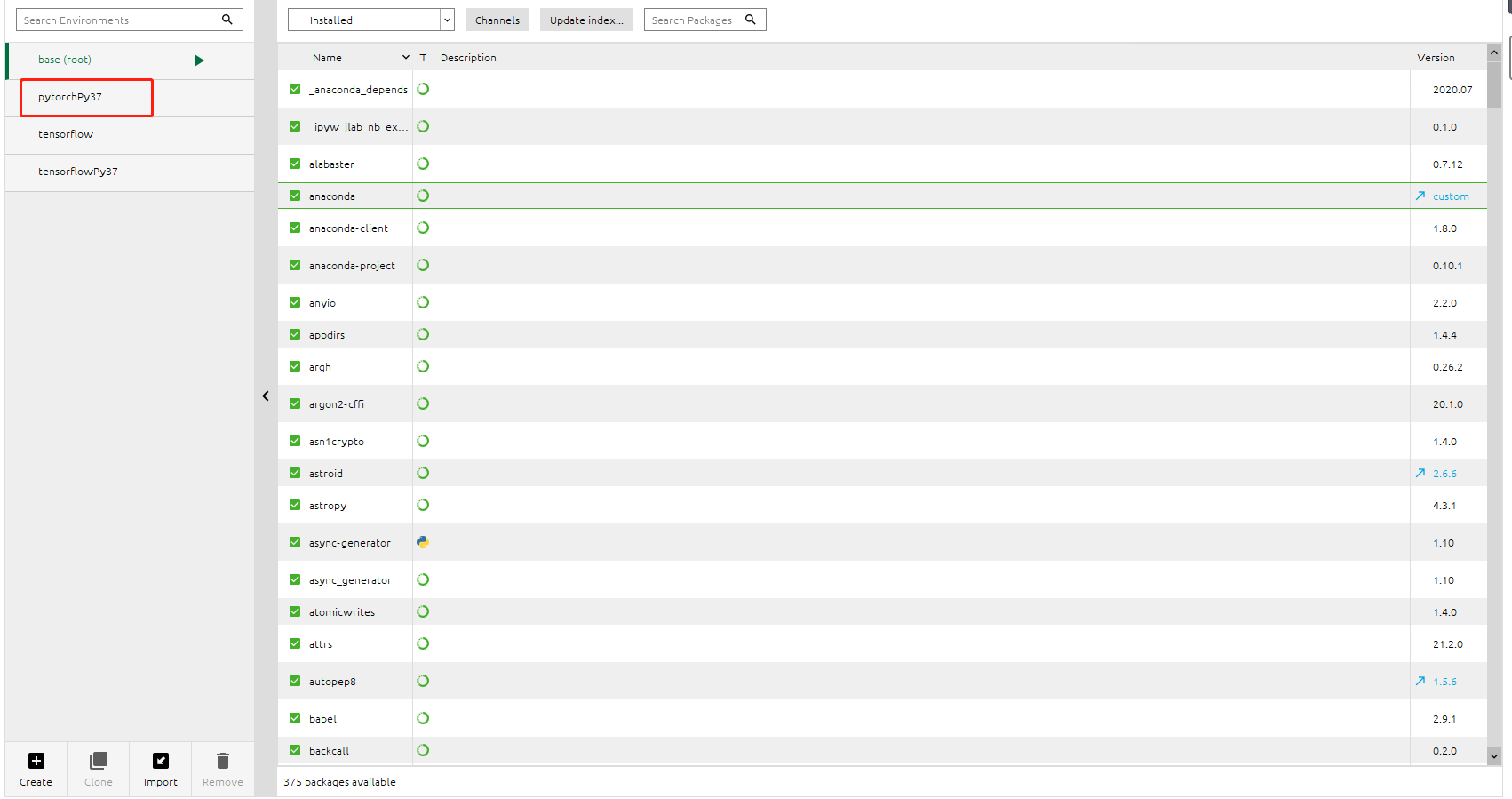Click the magnifier icon in Search Packages
Image resolution: width=1512 pixels, height=799 pixels.
click(751, 20)
